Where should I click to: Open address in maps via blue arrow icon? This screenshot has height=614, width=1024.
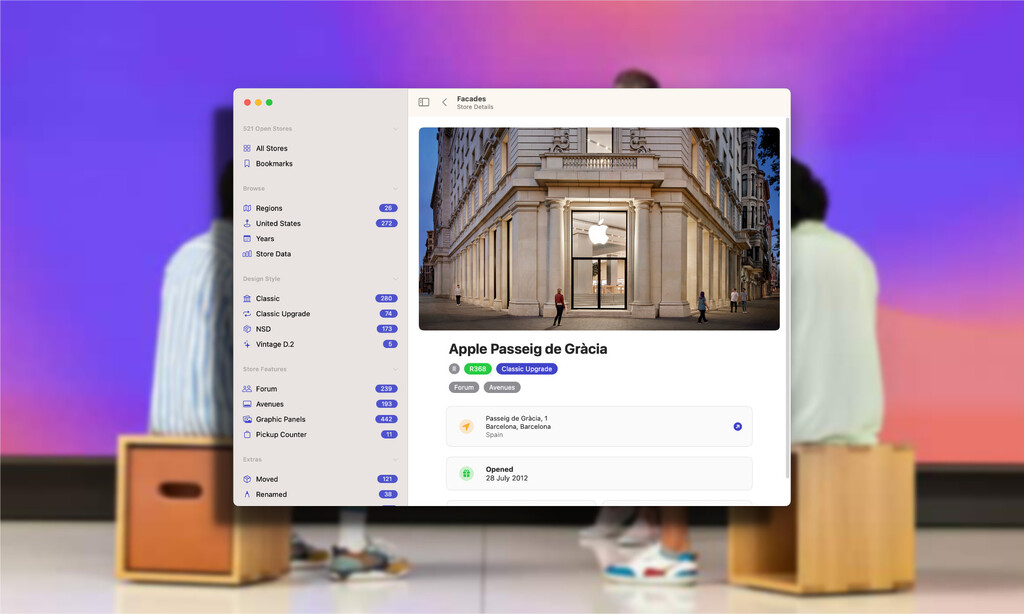click(x=737, y=427)
